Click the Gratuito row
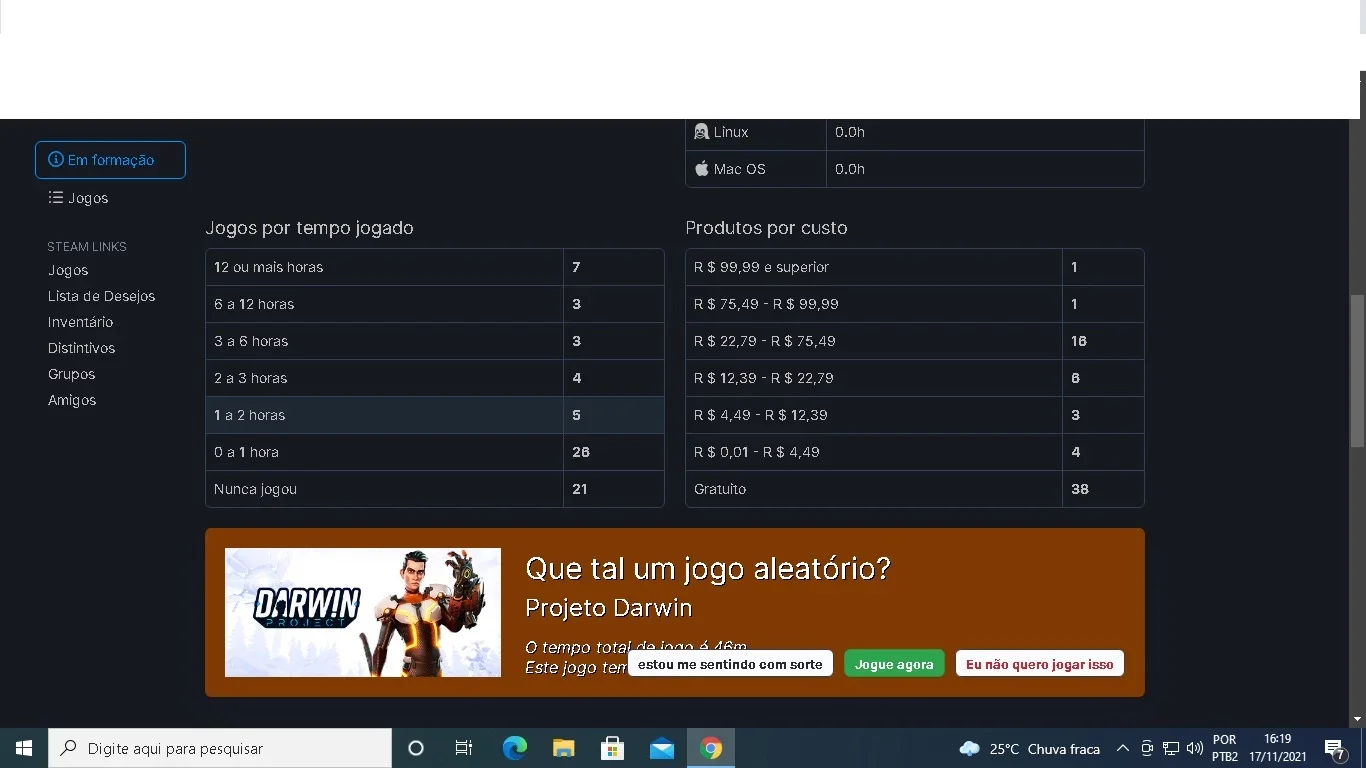Viewport: 1366px width, 768px height. [x=915, y=489]
